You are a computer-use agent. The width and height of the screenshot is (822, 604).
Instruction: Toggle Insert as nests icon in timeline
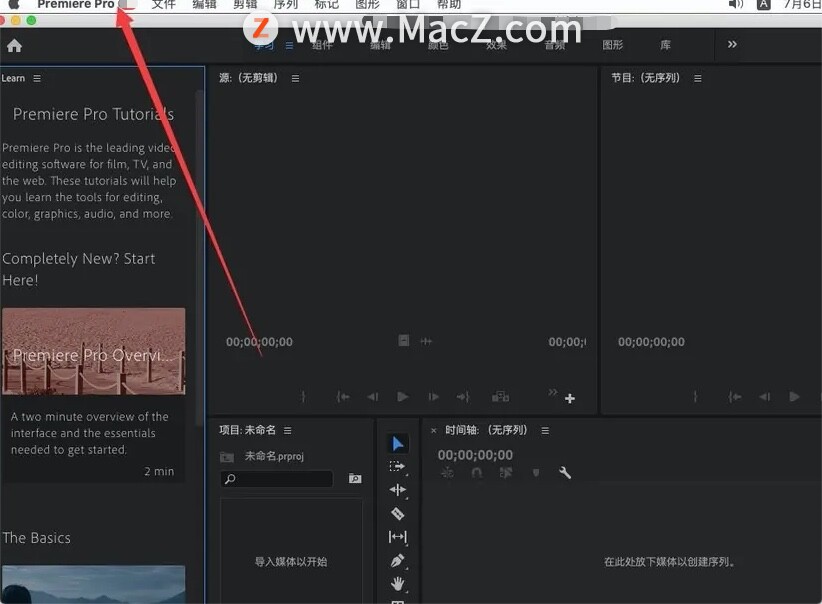click(x=447, y=473)
